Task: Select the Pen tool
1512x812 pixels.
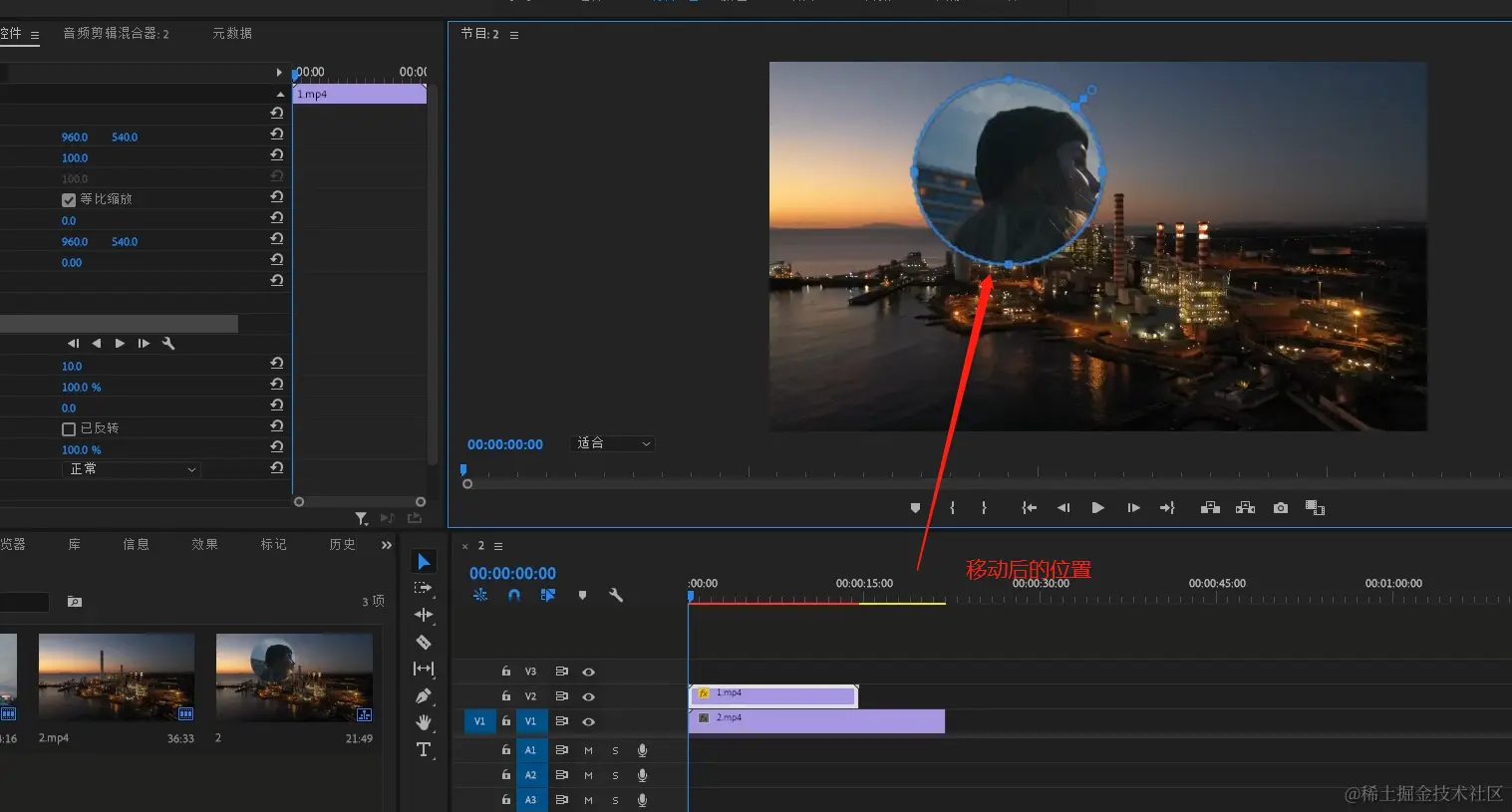Action: coord(424,695)
